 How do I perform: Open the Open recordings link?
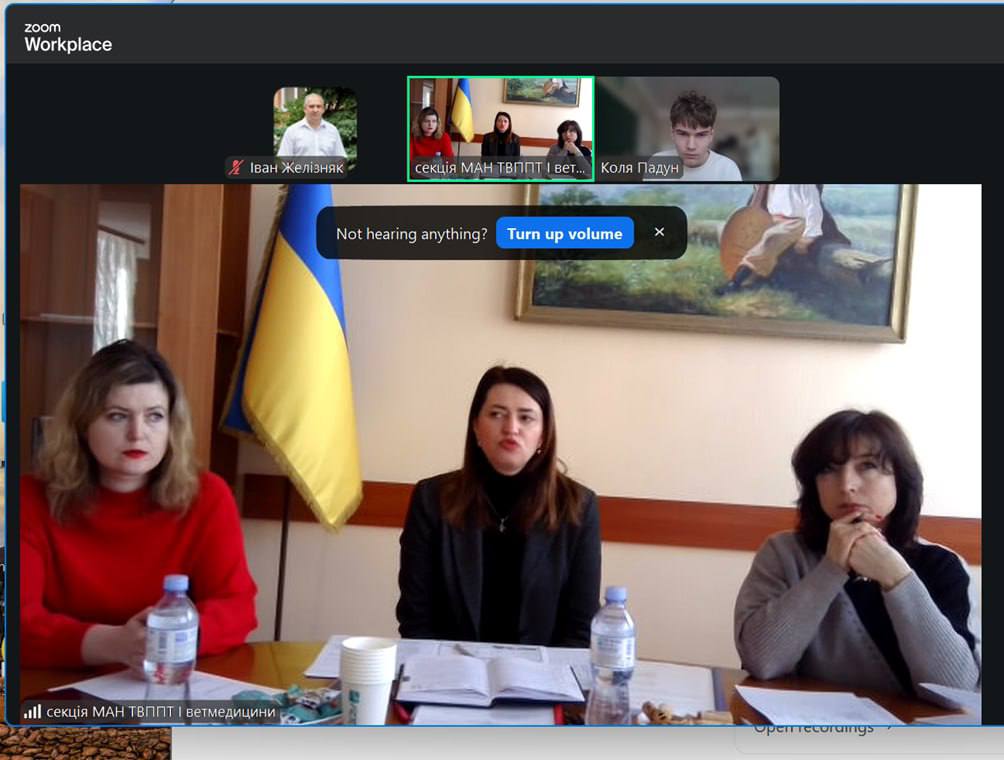(812, 728)
